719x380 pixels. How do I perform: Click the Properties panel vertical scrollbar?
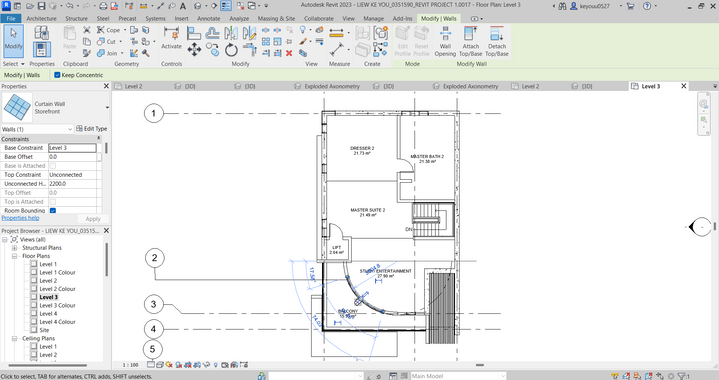pyautogui.click(x=106, y=148)
